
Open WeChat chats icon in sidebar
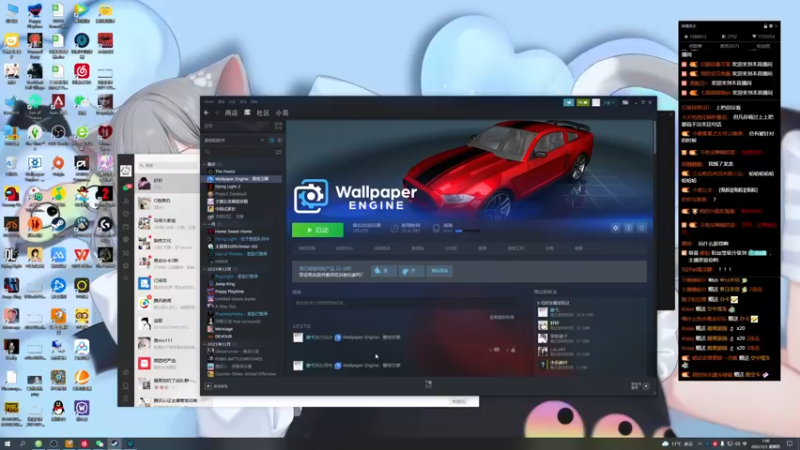point(126,188)
